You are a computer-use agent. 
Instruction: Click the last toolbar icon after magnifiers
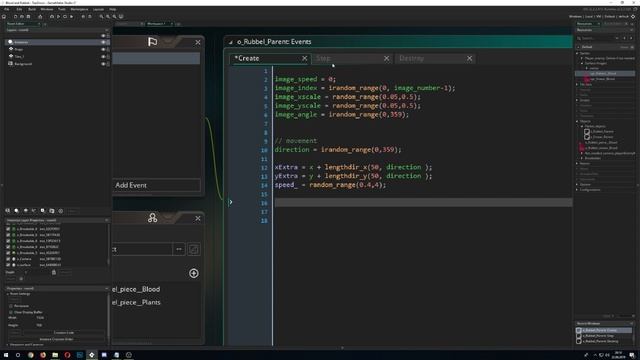(x=121, y=17)
